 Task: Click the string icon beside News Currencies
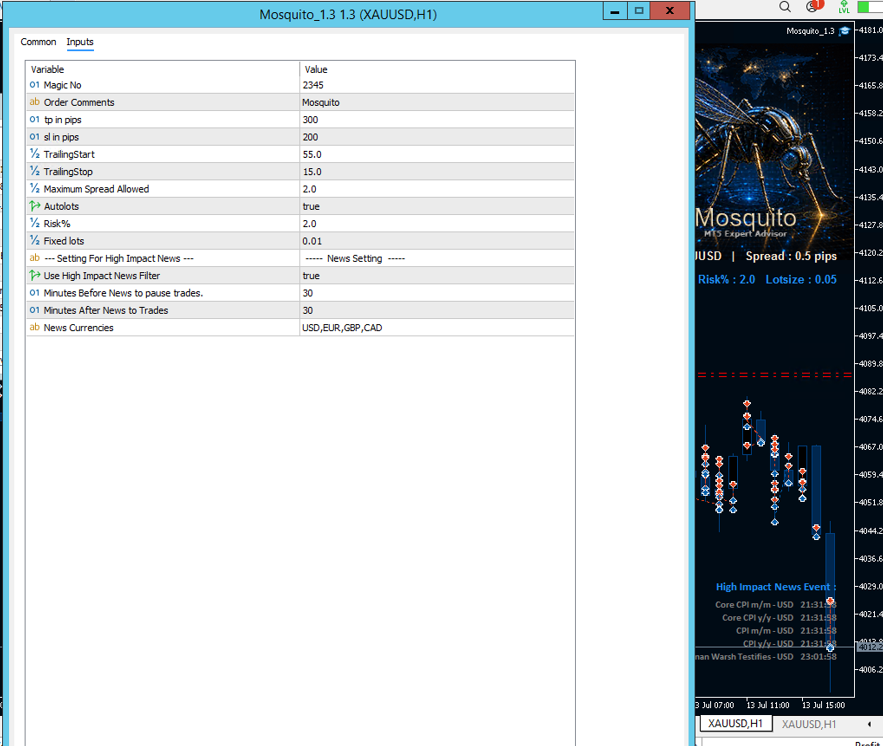coord(34,327)
